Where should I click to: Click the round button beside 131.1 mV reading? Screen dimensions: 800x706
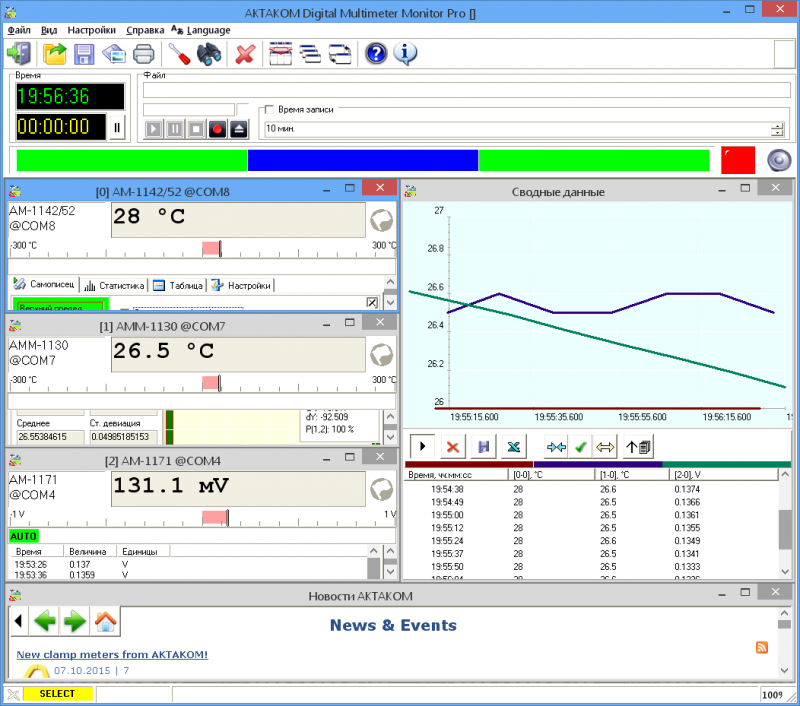pyautogui.click(x=382, y=490)
